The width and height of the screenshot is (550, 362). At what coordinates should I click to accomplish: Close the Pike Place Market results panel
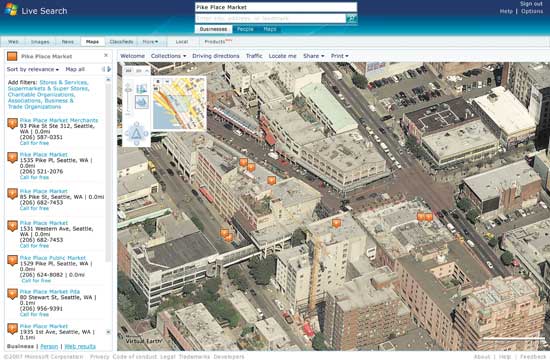click(x=106, y=55)
